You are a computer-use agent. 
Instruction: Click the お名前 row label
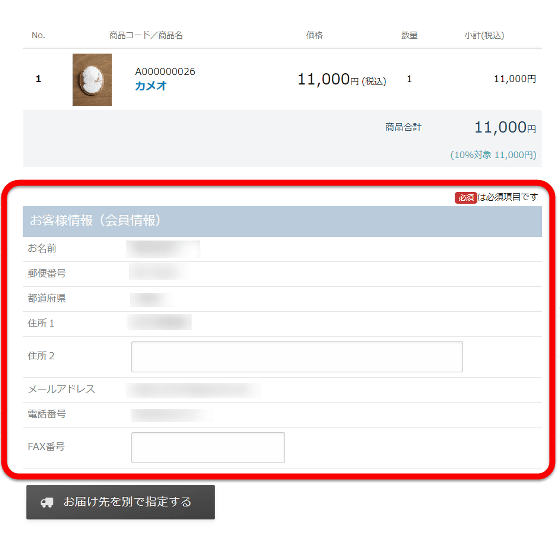coord(42,248)
